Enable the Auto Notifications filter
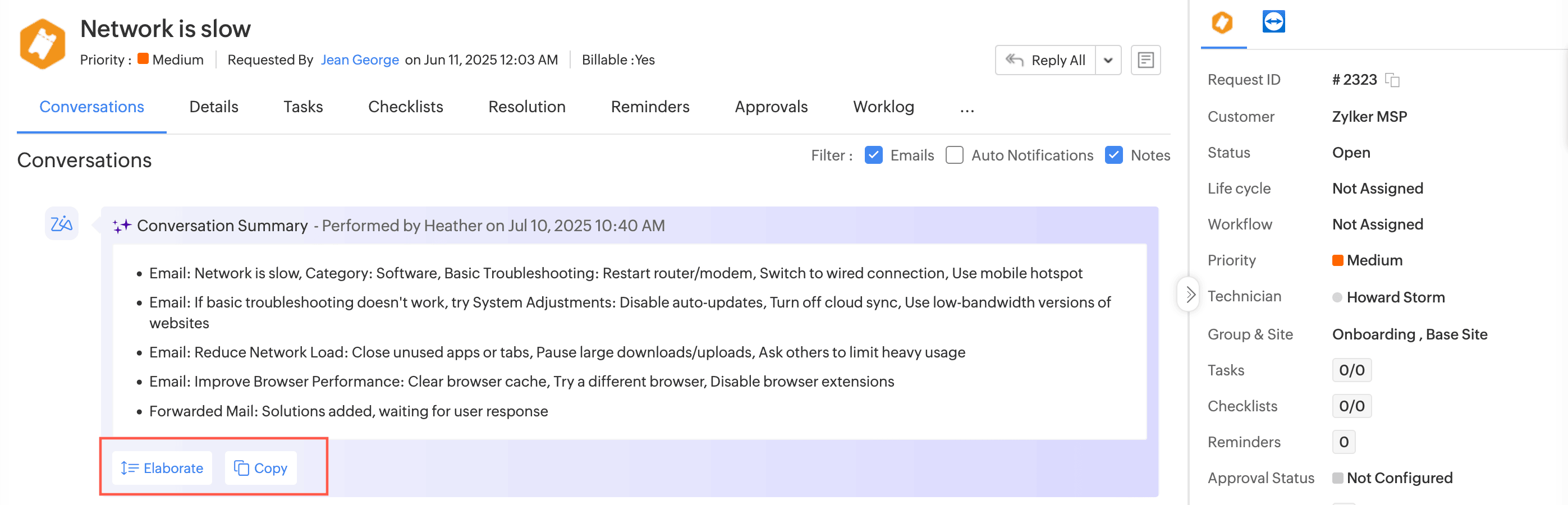This screenshot has width=1568, height=505. [954, 155]
